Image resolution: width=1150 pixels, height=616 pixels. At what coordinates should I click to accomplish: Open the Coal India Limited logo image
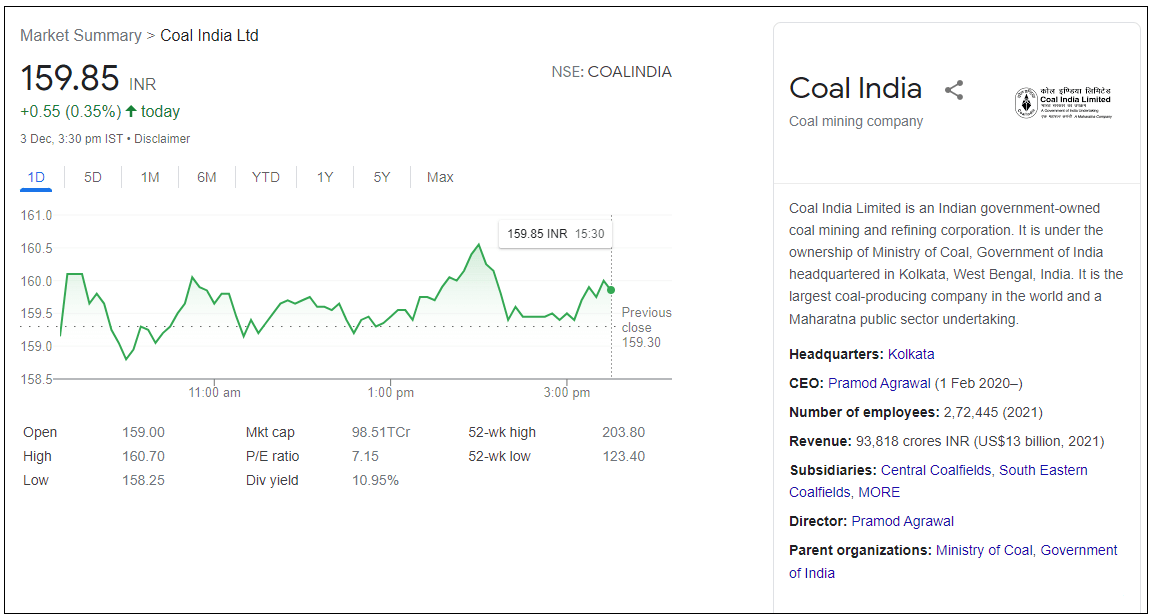[1063, 103]
